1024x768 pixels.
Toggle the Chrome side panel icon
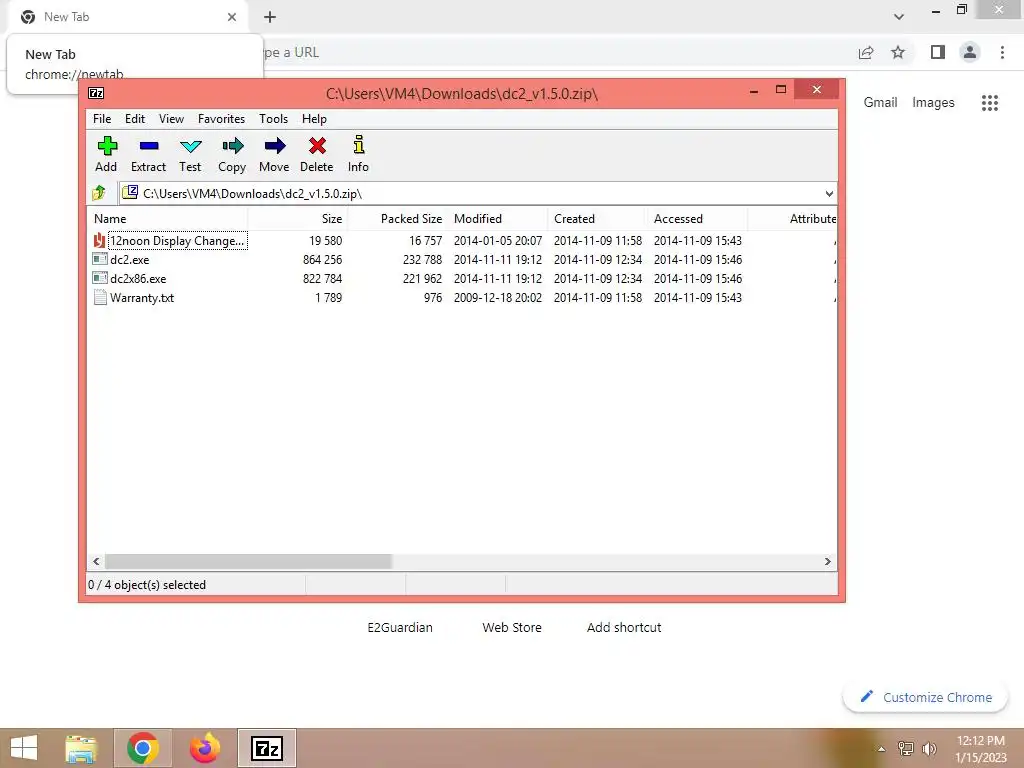[938, 52]
